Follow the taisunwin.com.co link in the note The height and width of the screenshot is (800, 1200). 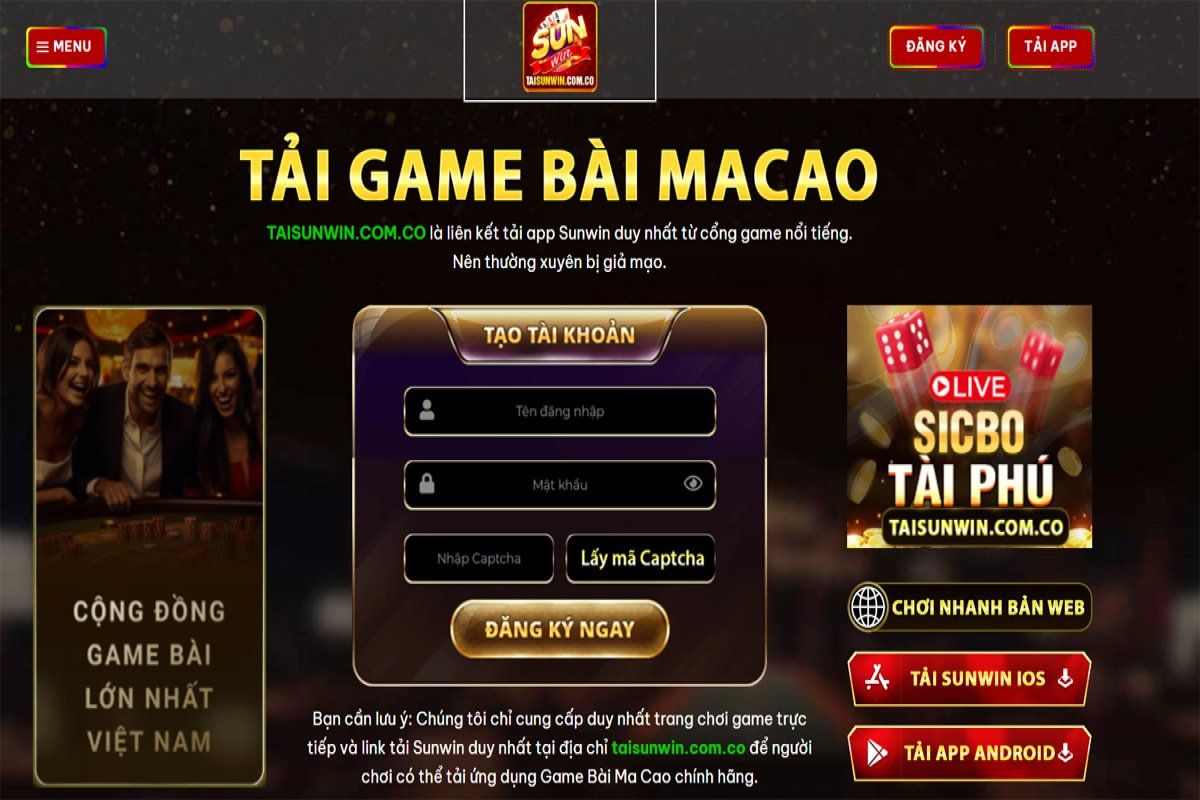(679, 747)
